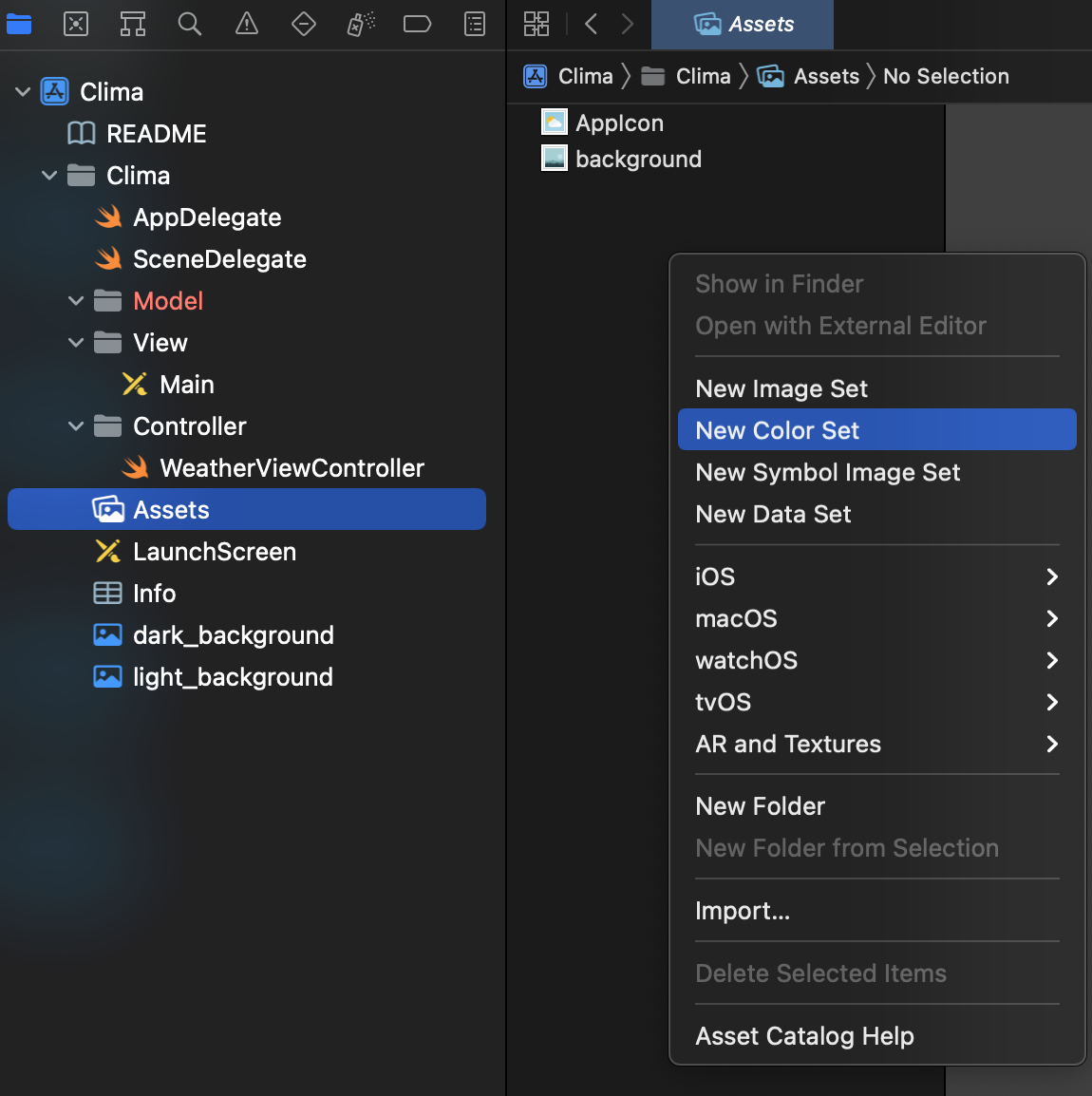Open the Issue navigator warning icon
The width and height of the screenshot is (1092, 1096).
(x=247, y=25)
